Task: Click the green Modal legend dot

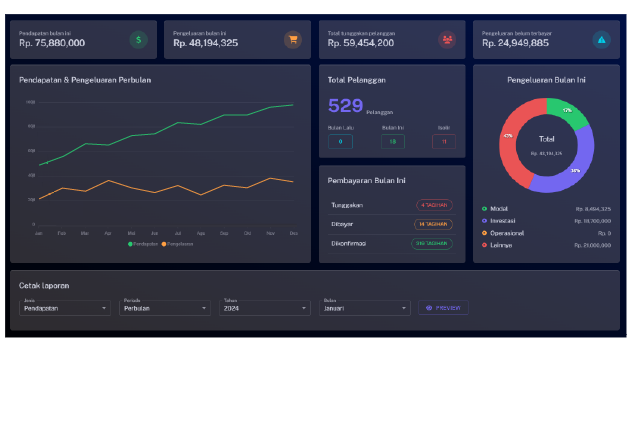Action: [x=485, y=209]
